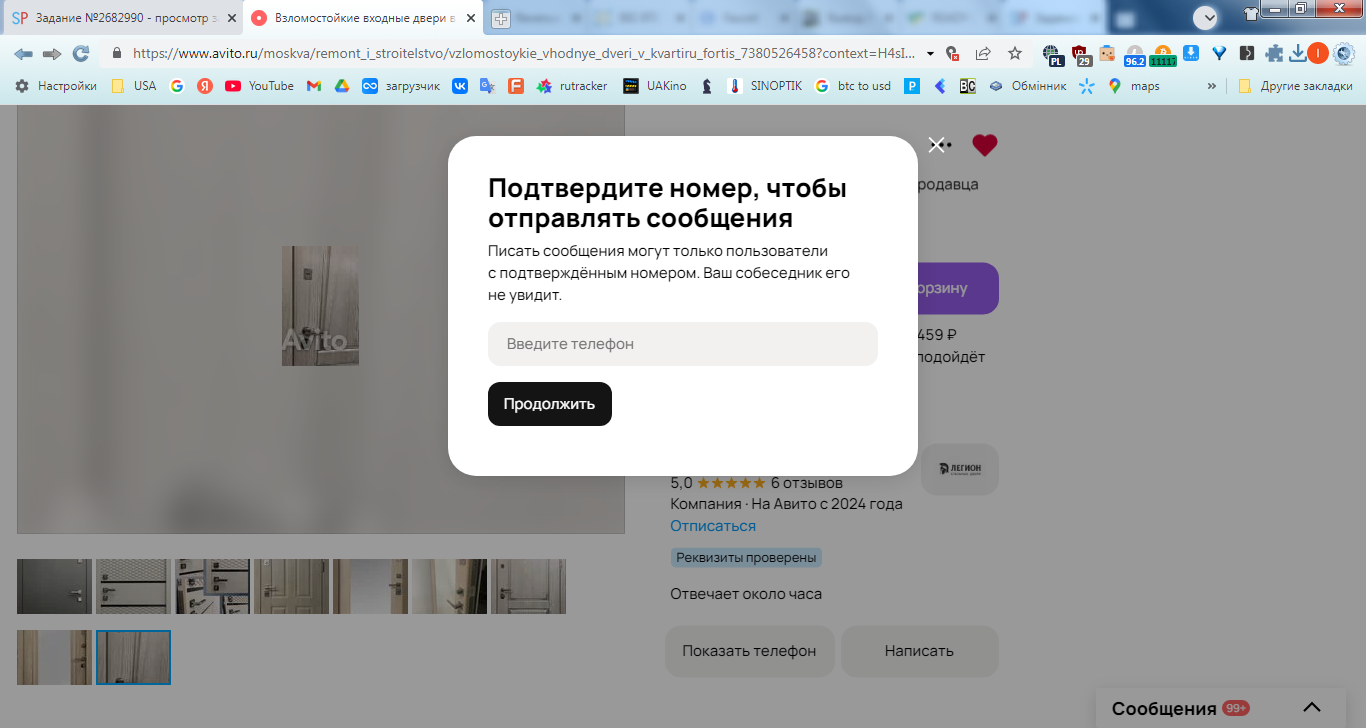Open the blue download extension icon
The width and height of the screenshot is (1366, 728).
[x=1191, y=53]
